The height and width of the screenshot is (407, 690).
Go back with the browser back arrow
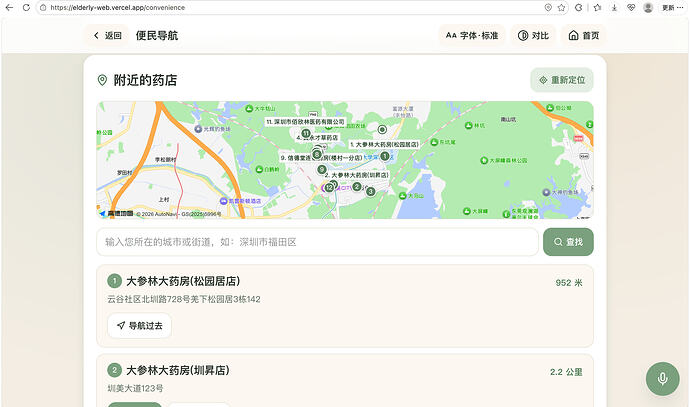tap(9, 7)
